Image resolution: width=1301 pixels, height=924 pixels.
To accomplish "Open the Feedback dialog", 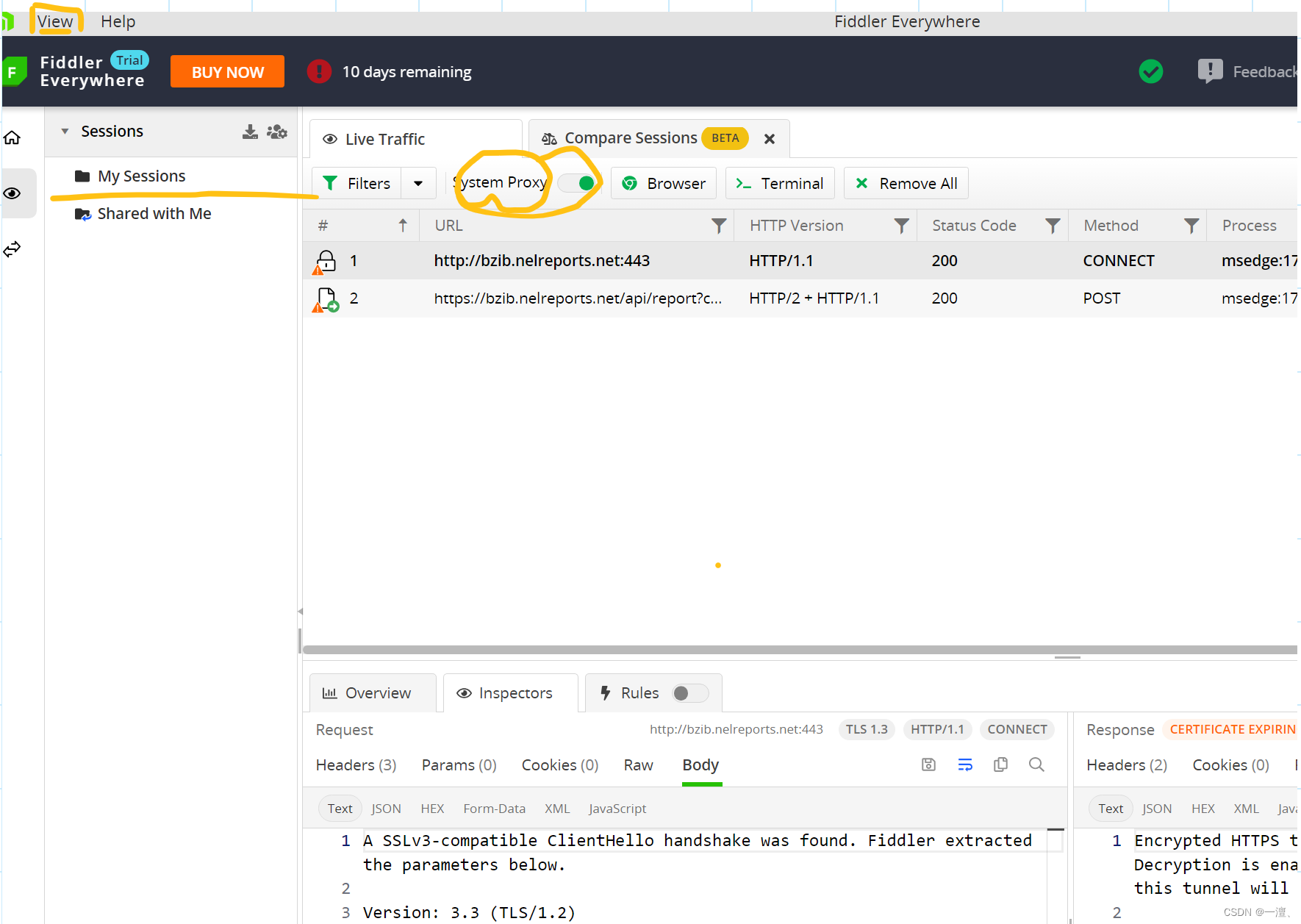I will pos(1247,72).
